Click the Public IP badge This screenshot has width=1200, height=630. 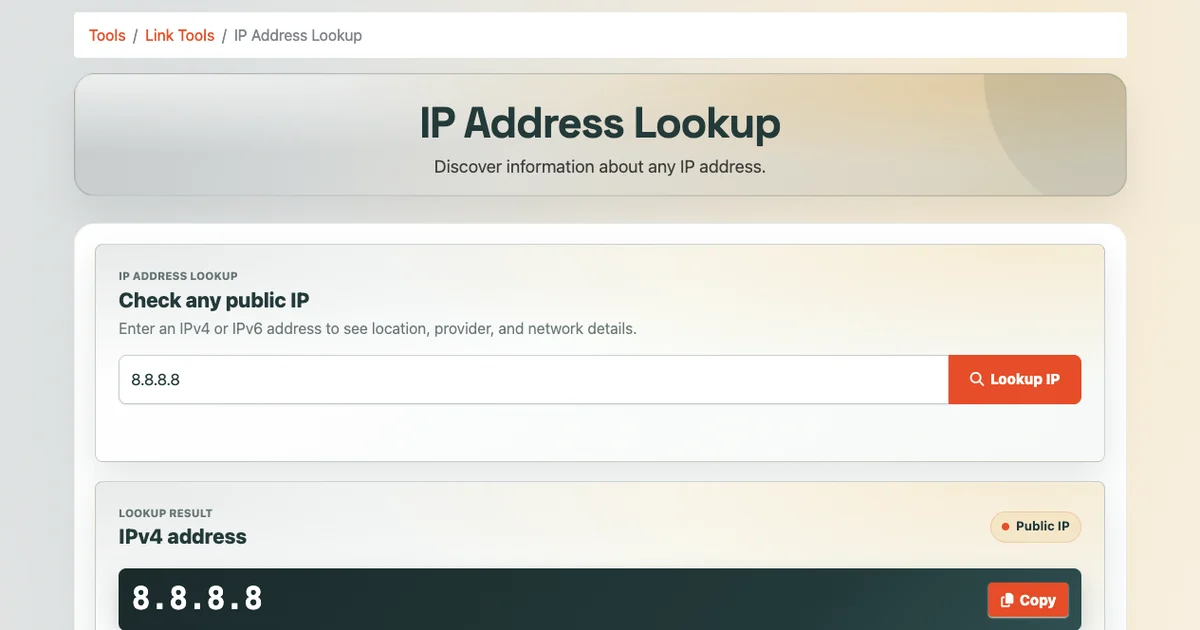click(1035, 526)
